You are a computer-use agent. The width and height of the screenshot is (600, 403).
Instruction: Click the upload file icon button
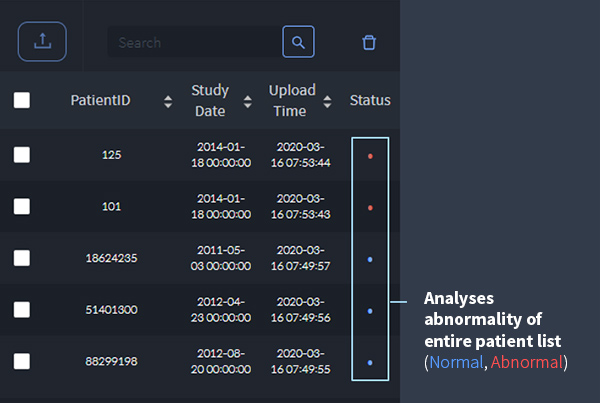coord(42,41)
